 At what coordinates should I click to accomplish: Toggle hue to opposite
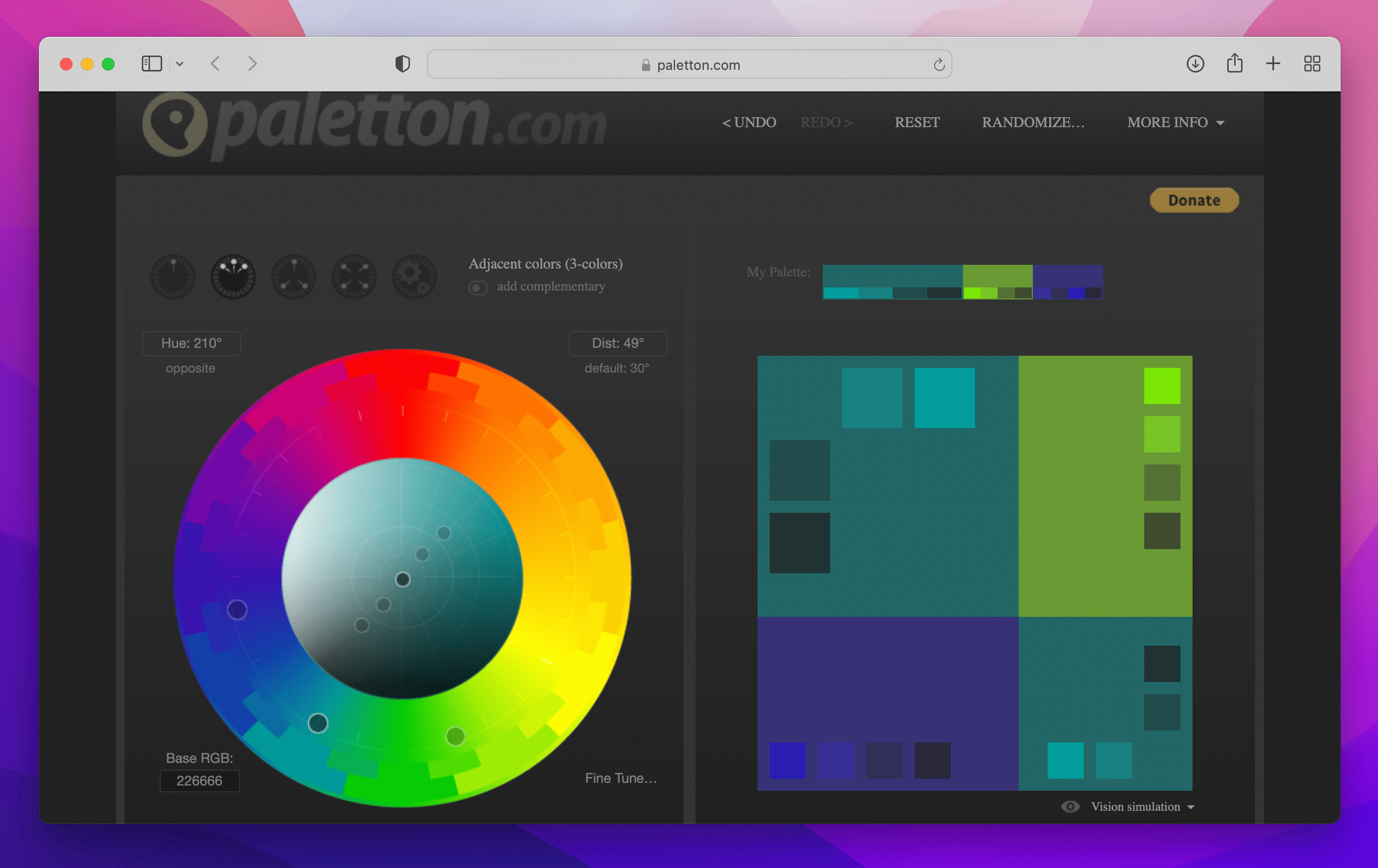point(191,368)
